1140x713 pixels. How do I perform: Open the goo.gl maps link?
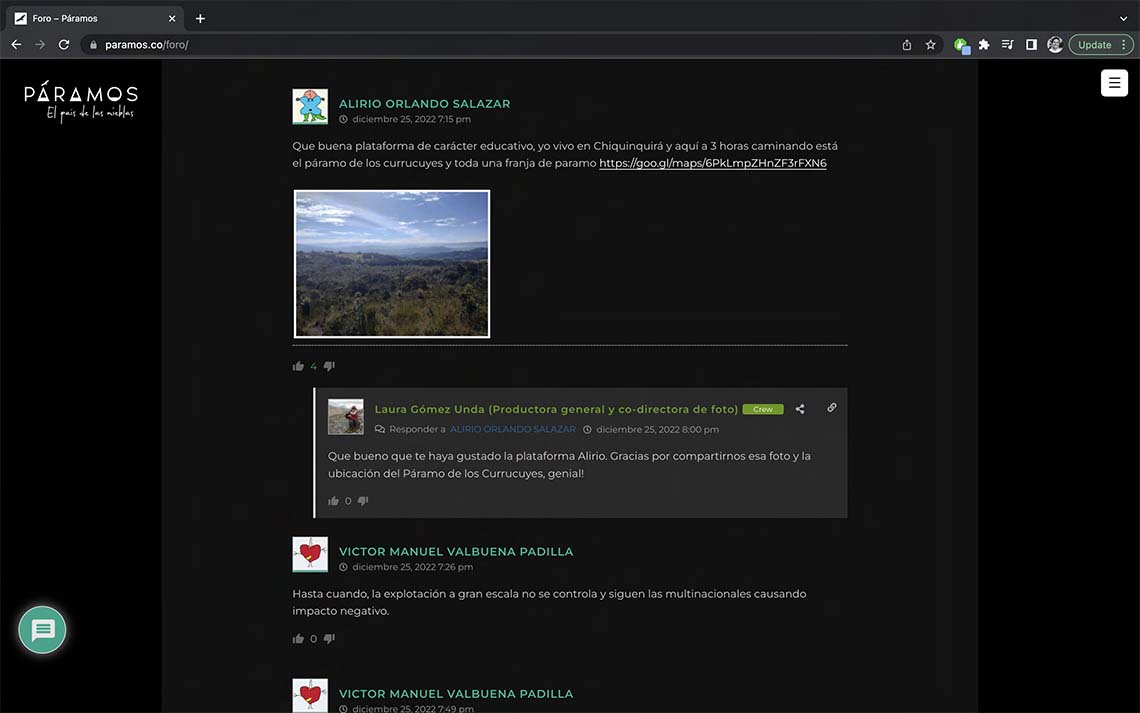tap(712, 163)
